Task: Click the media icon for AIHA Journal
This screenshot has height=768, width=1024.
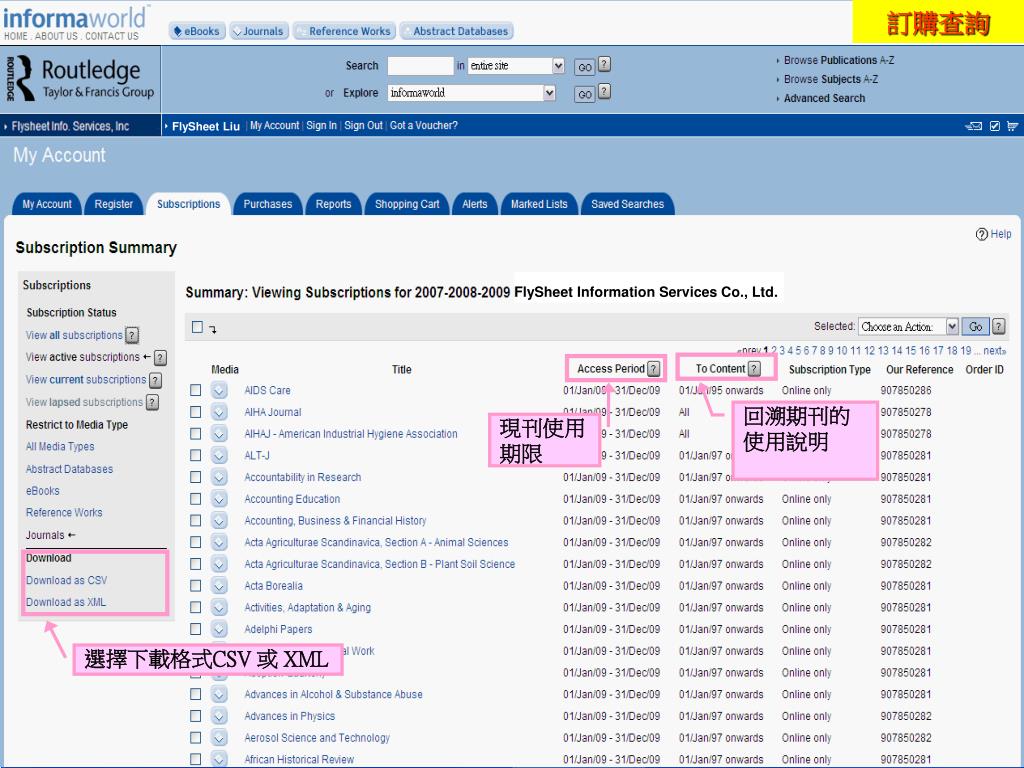Action: [219, 412]
